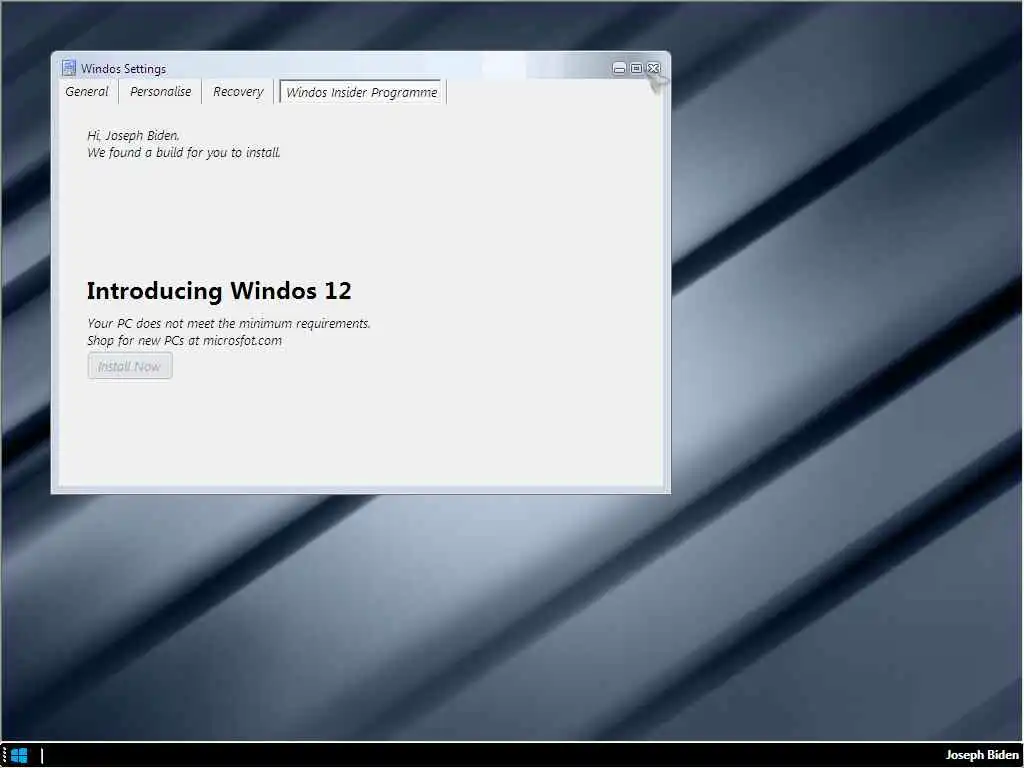This screenshot has height=768, width=1024.
Task: Switch to the Personalise tab
Action: click(x=161, y=91)
